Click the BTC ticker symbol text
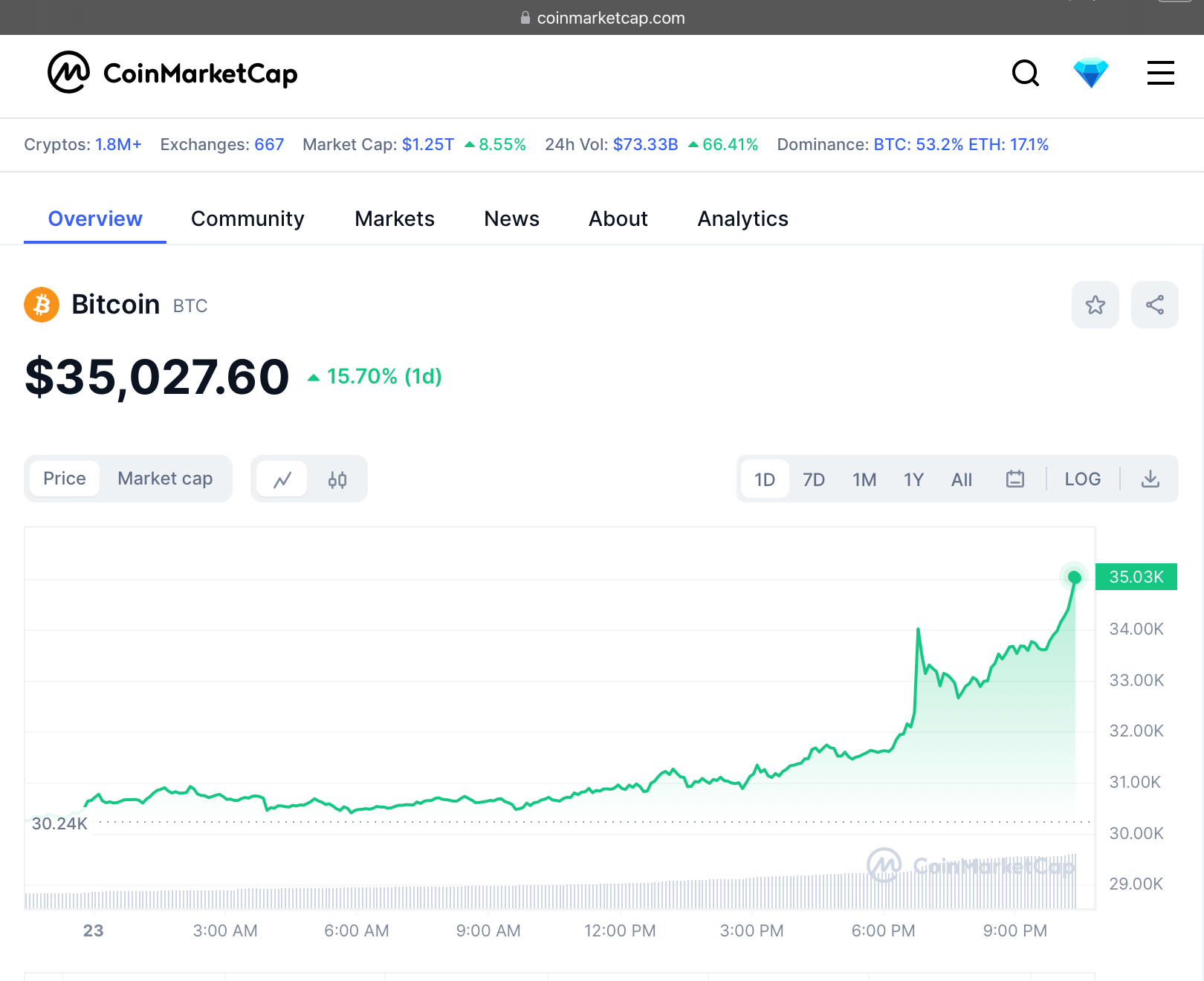 pyautogui.click(x=190, y=306)
